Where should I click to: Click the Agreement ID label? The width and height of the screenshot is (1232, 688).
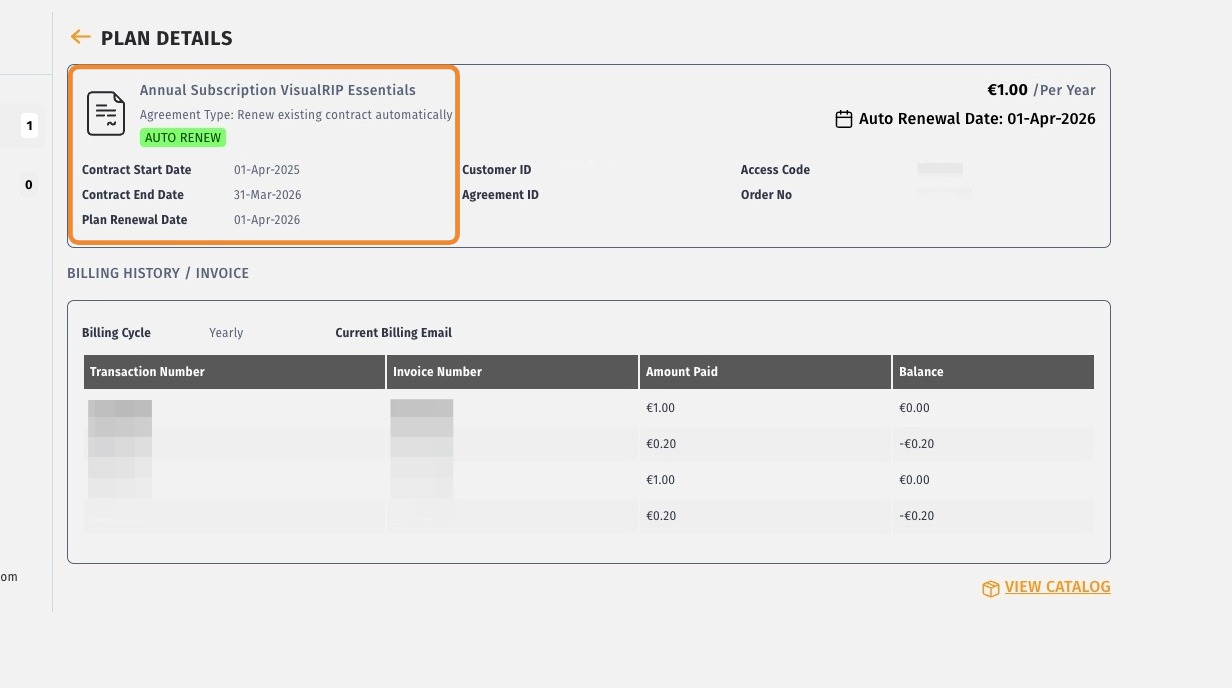pos(500,195)
